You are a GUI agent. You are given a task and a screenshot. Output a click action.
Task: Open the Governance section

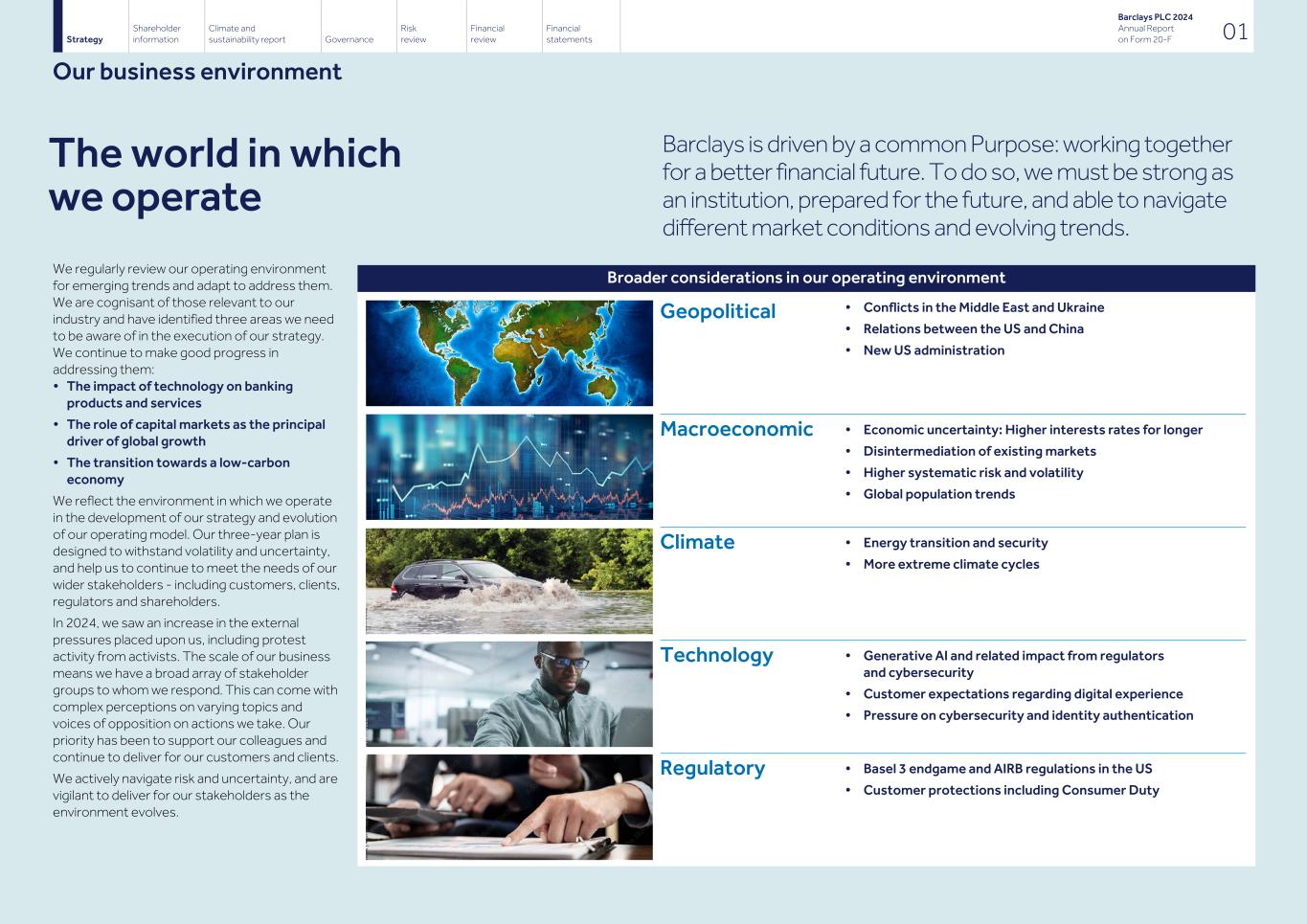point(349,39)
